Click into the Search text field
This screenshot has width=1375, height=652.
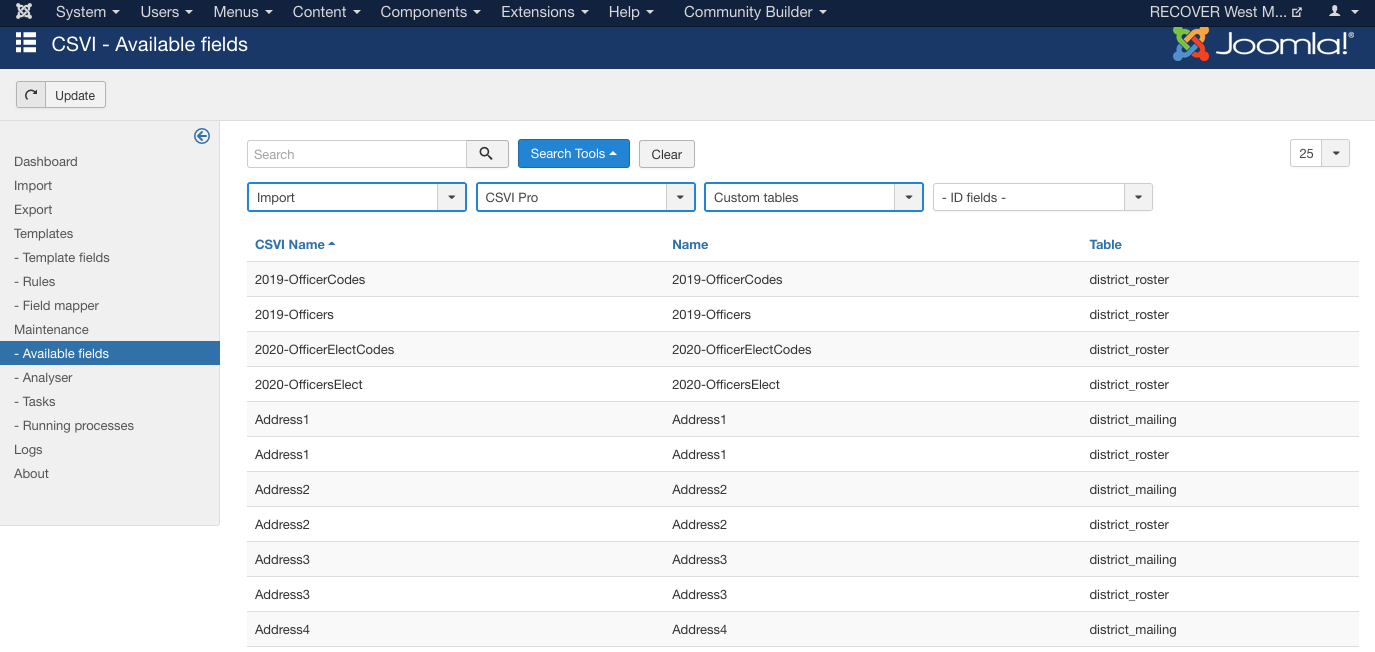click(357, 154)
